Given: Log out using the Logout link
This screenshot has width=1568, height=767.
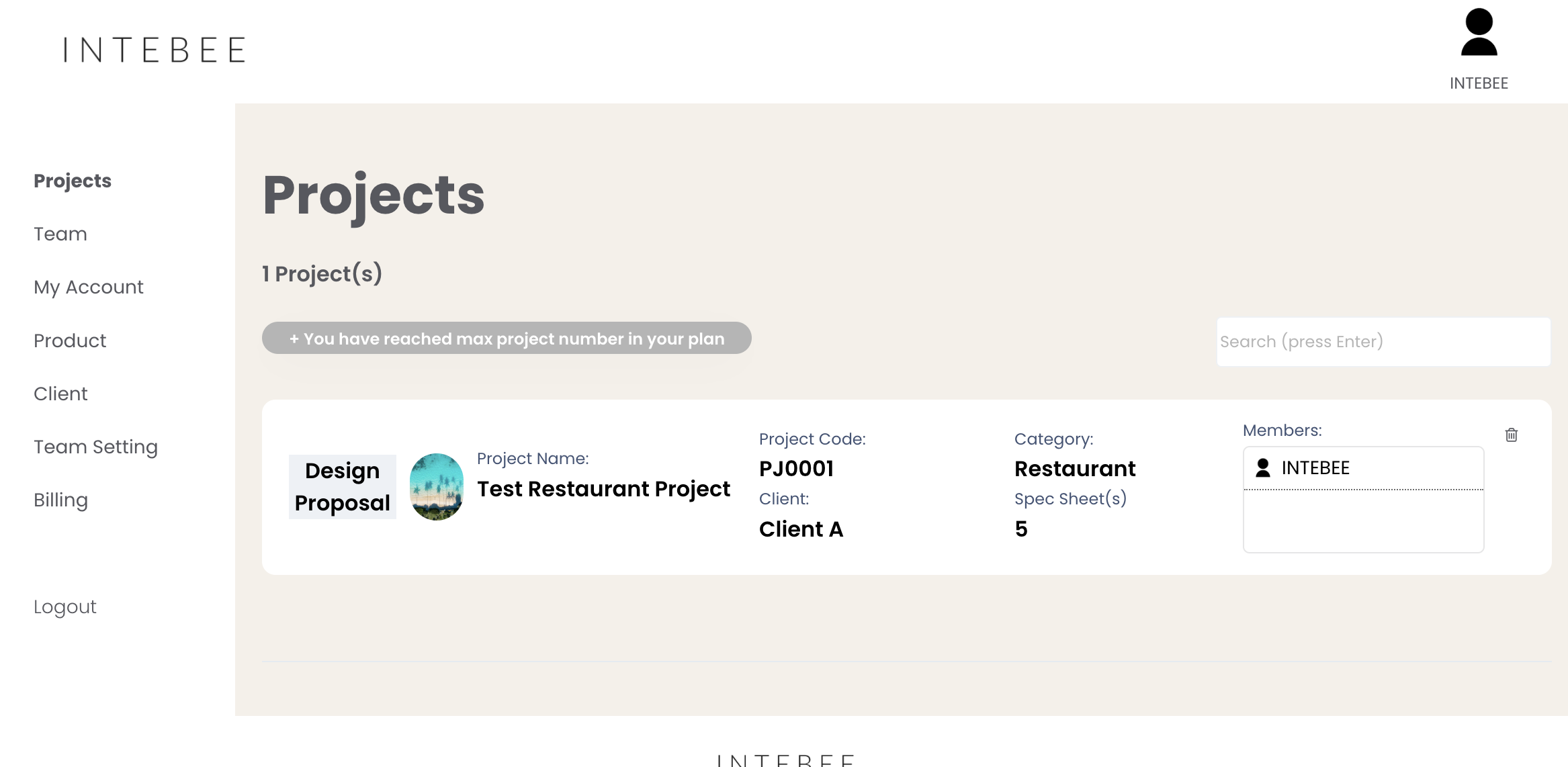Looking at the screenshot, I should pyautogui.click(x=65, y=607).
